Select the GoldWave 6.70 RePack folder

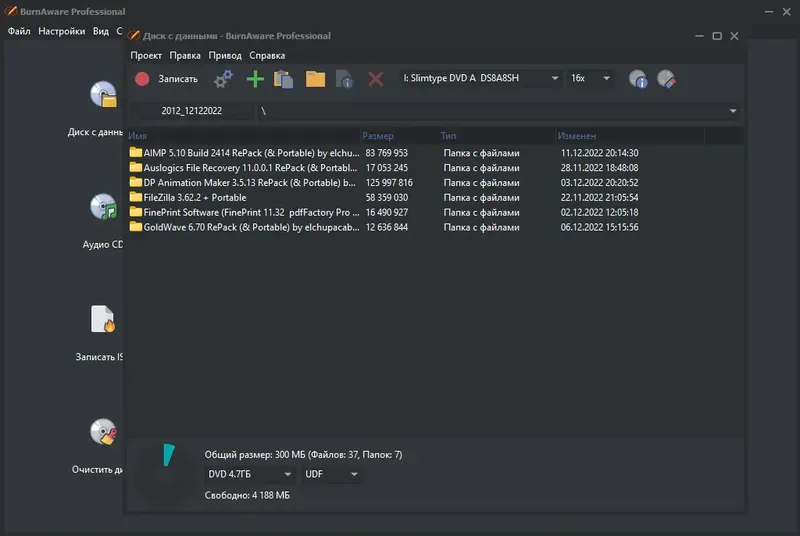pyautogui.click(x=244, y=227)
